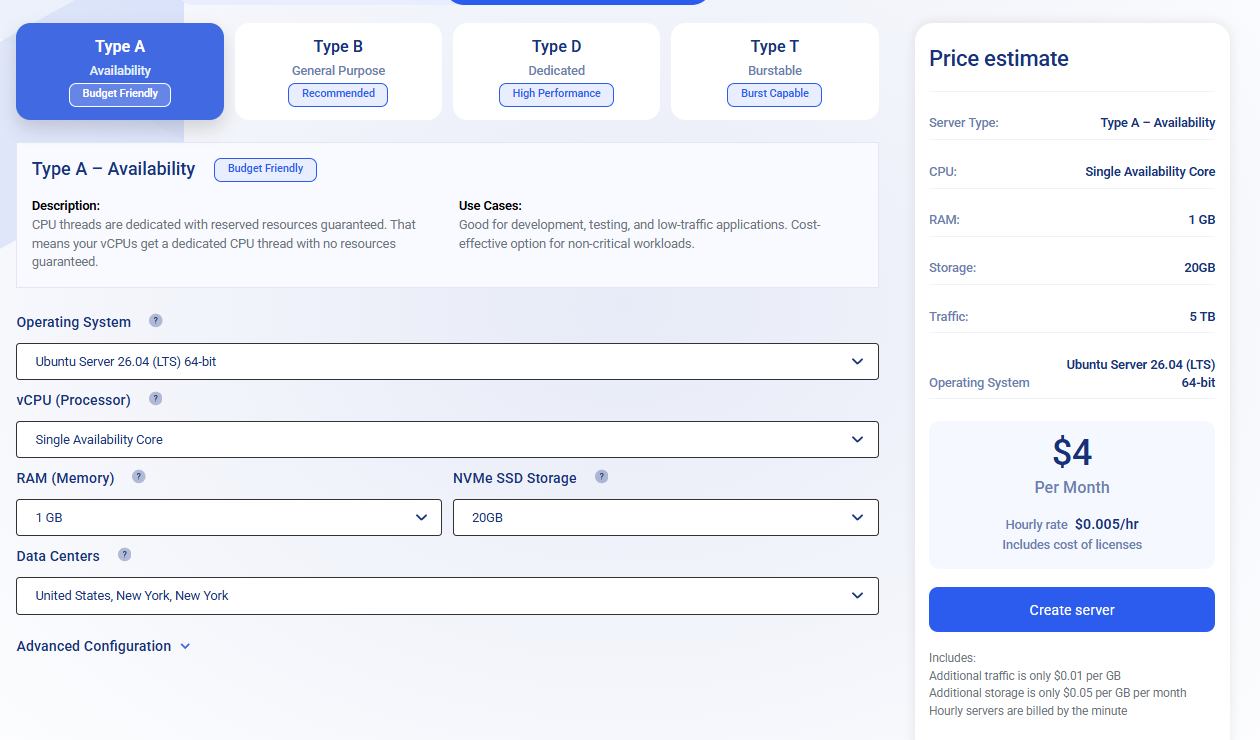
Task: Open the Operating System dropdown
Action: click(447, 361)
